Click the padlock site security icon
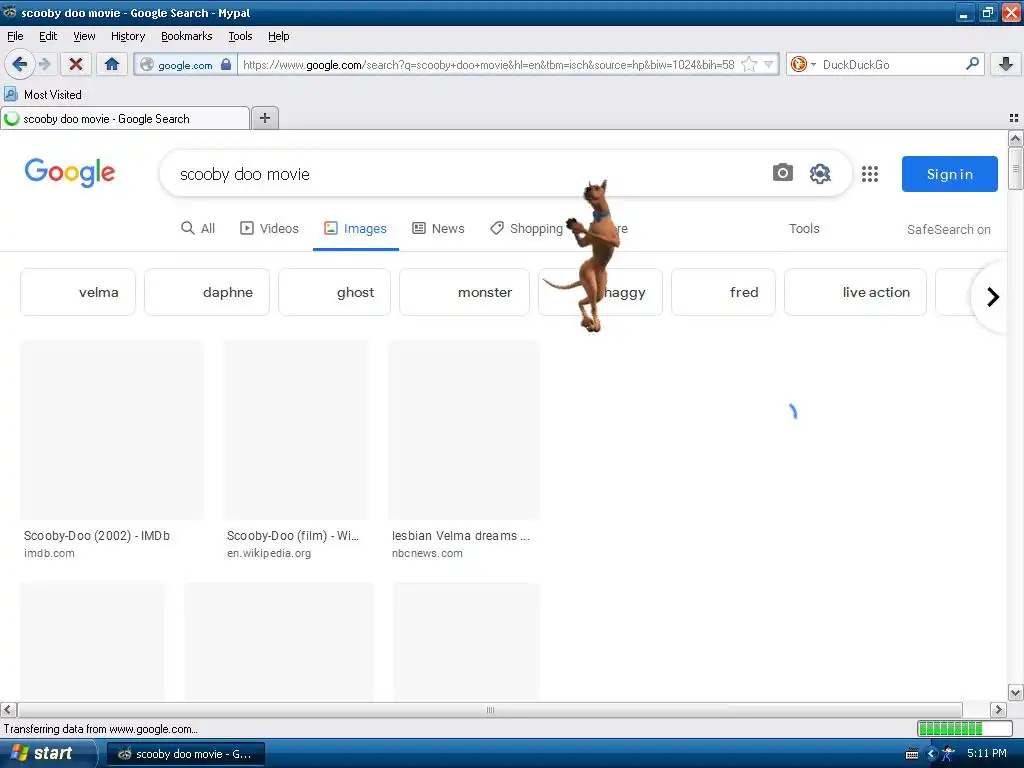Screen dimensions: 1024x768 click(226, 65)
